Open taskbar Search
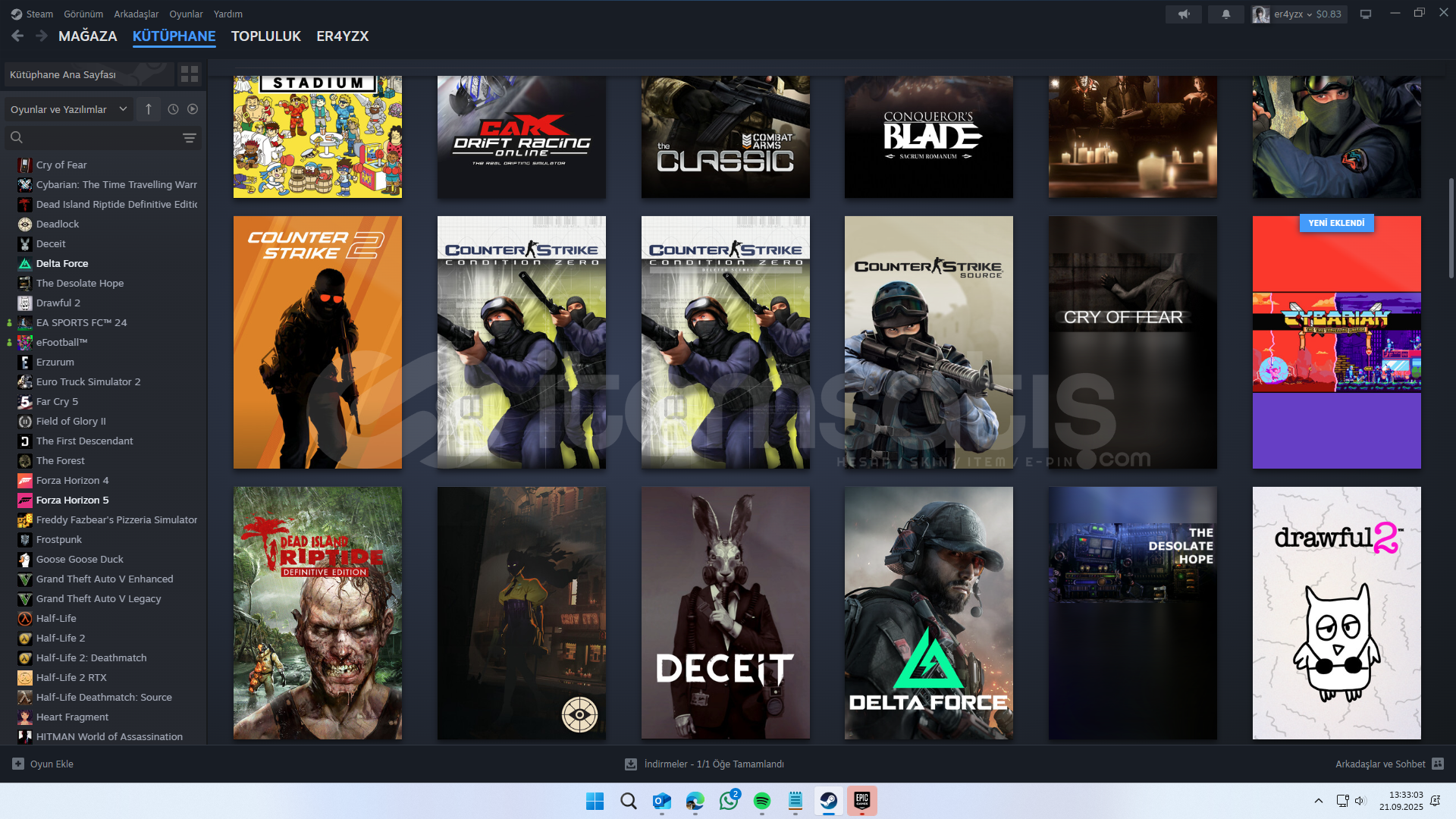1456x819 pixels. 628,801
